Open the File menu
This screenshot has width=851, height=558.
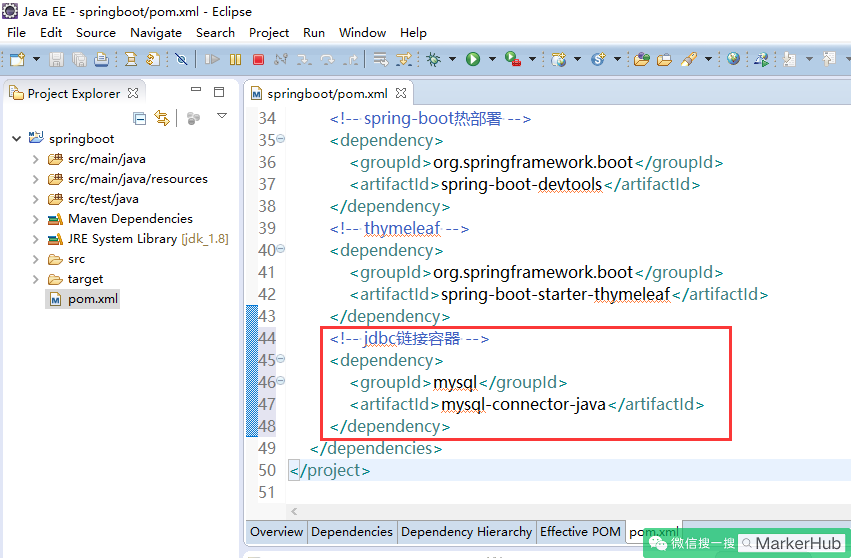coord(16,33)
